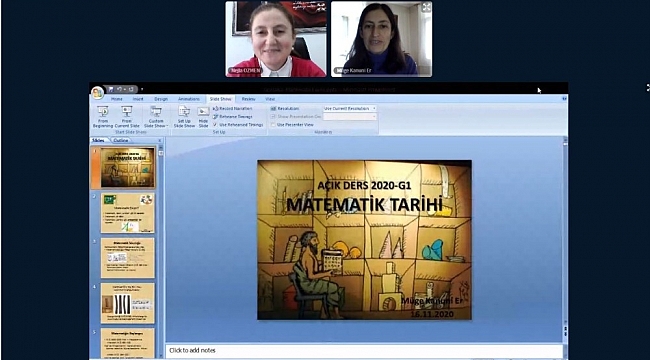This screenshot has height=360, width=650.
Task: Switch to the Insert ribbon tab
Action: [x=138, y=99]
